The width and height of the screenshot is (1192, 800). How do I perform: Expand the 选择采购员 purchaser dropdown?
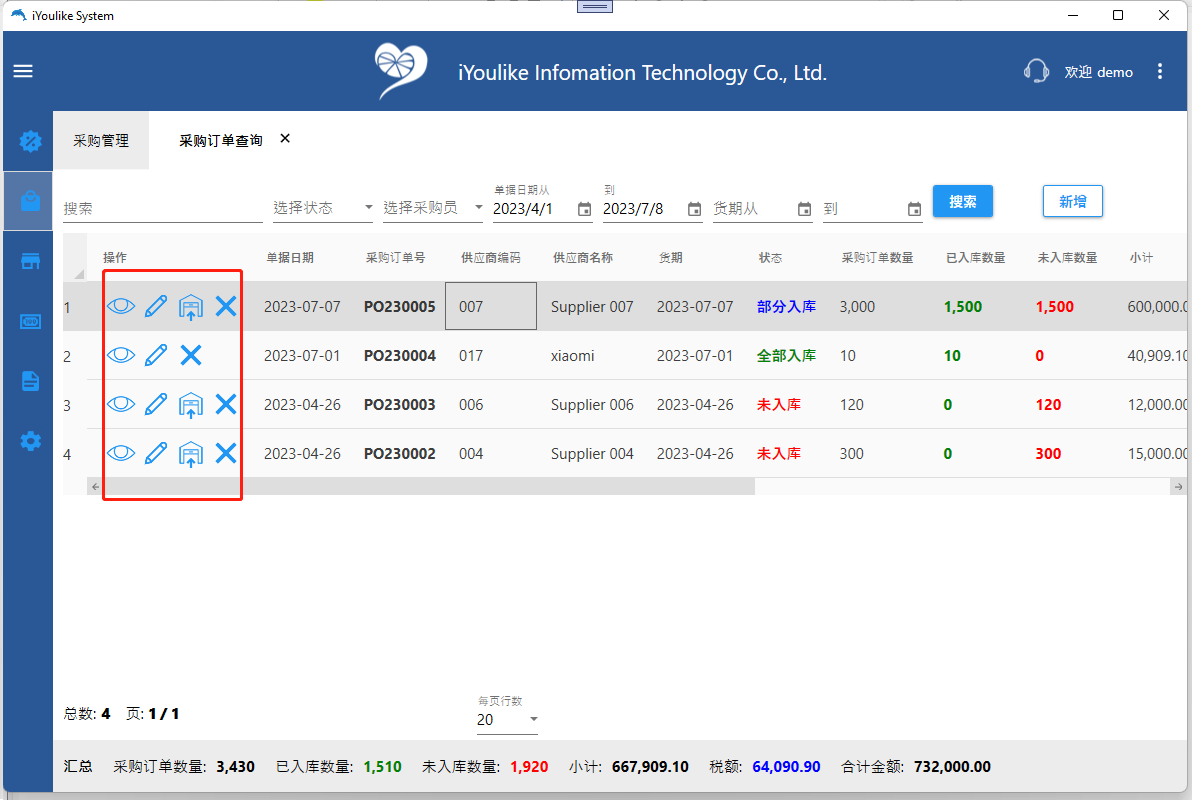(433, 208)
